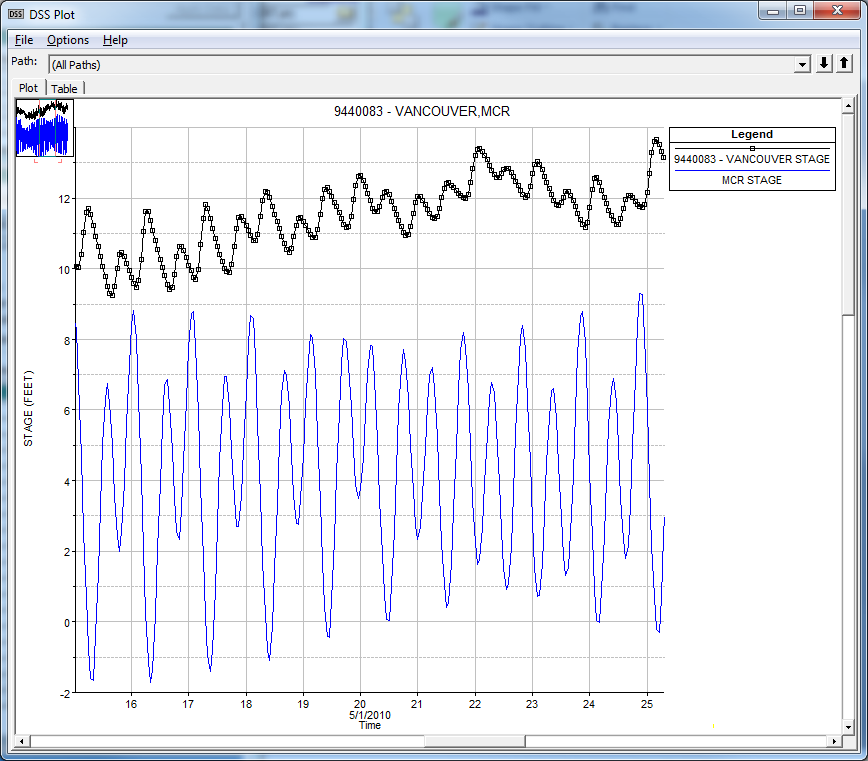
Task: Open the Help menu
Action: pyautogui.click(x=113, y=40)
